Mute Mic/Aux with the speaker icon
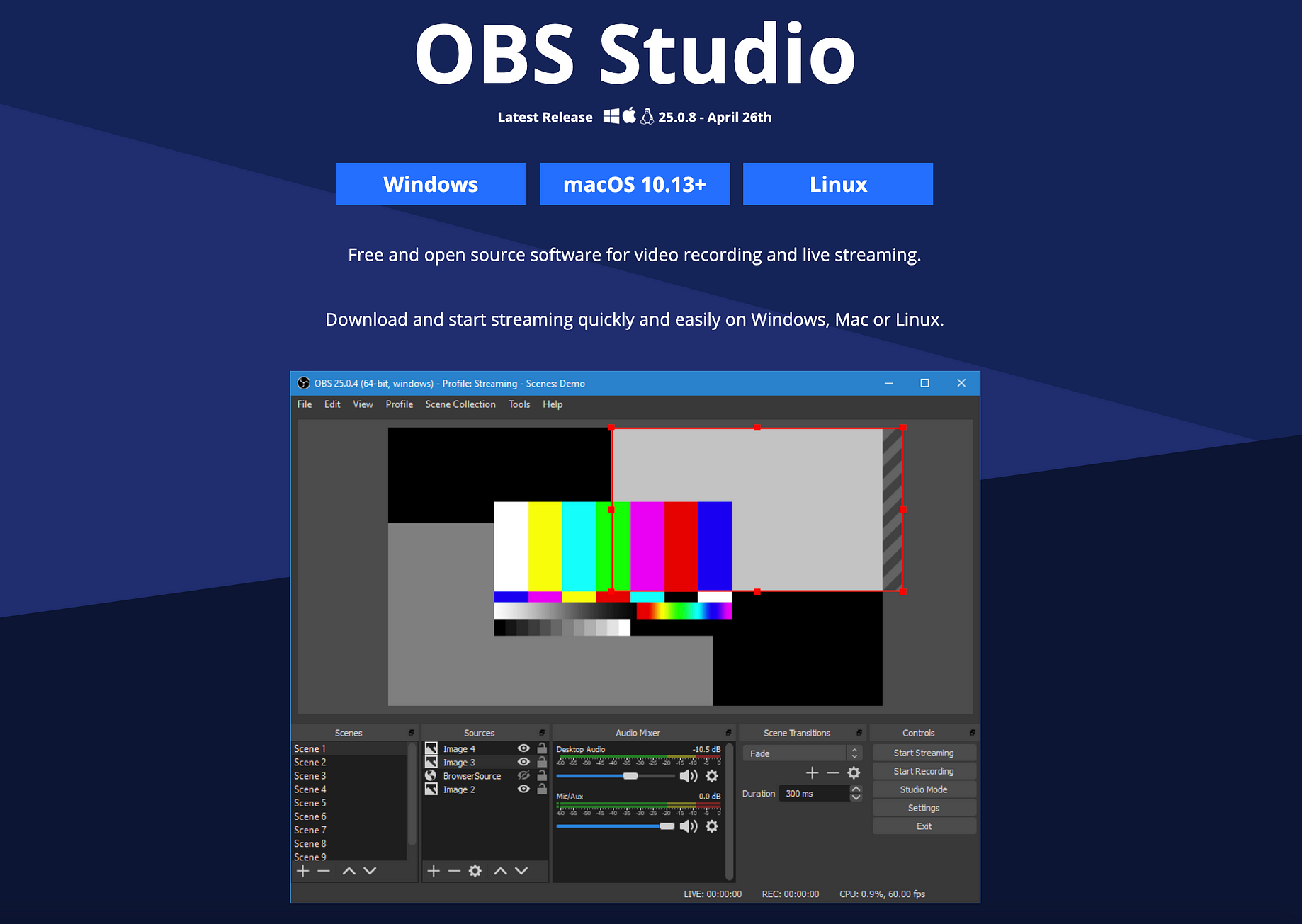The height and width of the screenshot is (924, 1302). (689, 826)
